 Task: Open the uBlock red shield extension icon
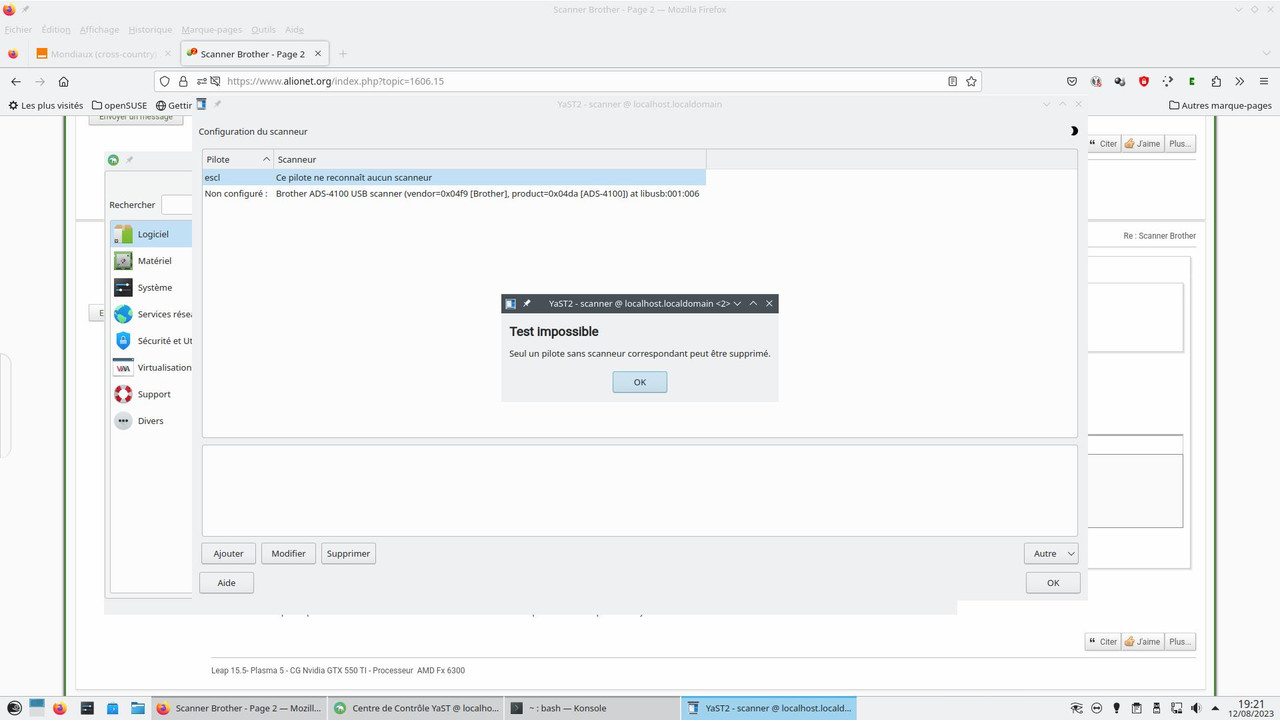tap(1144, 81)
